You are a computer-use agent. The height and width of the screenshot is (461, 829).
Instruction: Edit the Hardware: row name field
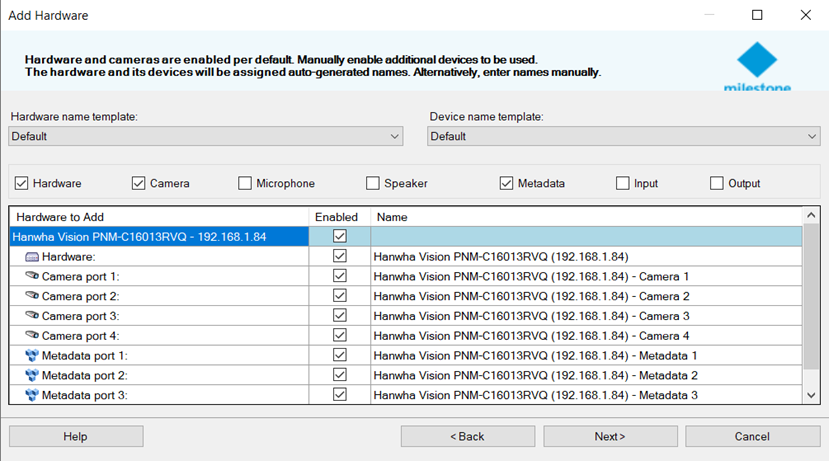tap(586, 256)
